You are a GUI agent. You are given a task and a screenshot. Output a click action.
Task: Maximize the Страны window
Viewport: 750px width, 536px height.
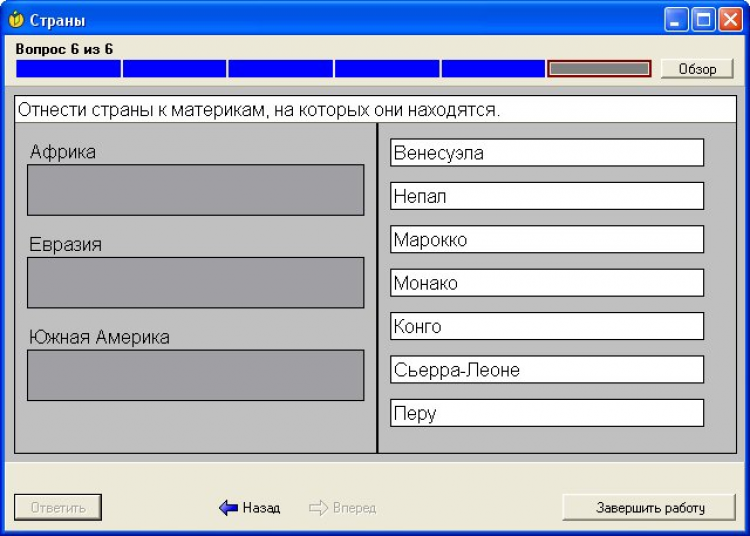[x=704, y=20]
